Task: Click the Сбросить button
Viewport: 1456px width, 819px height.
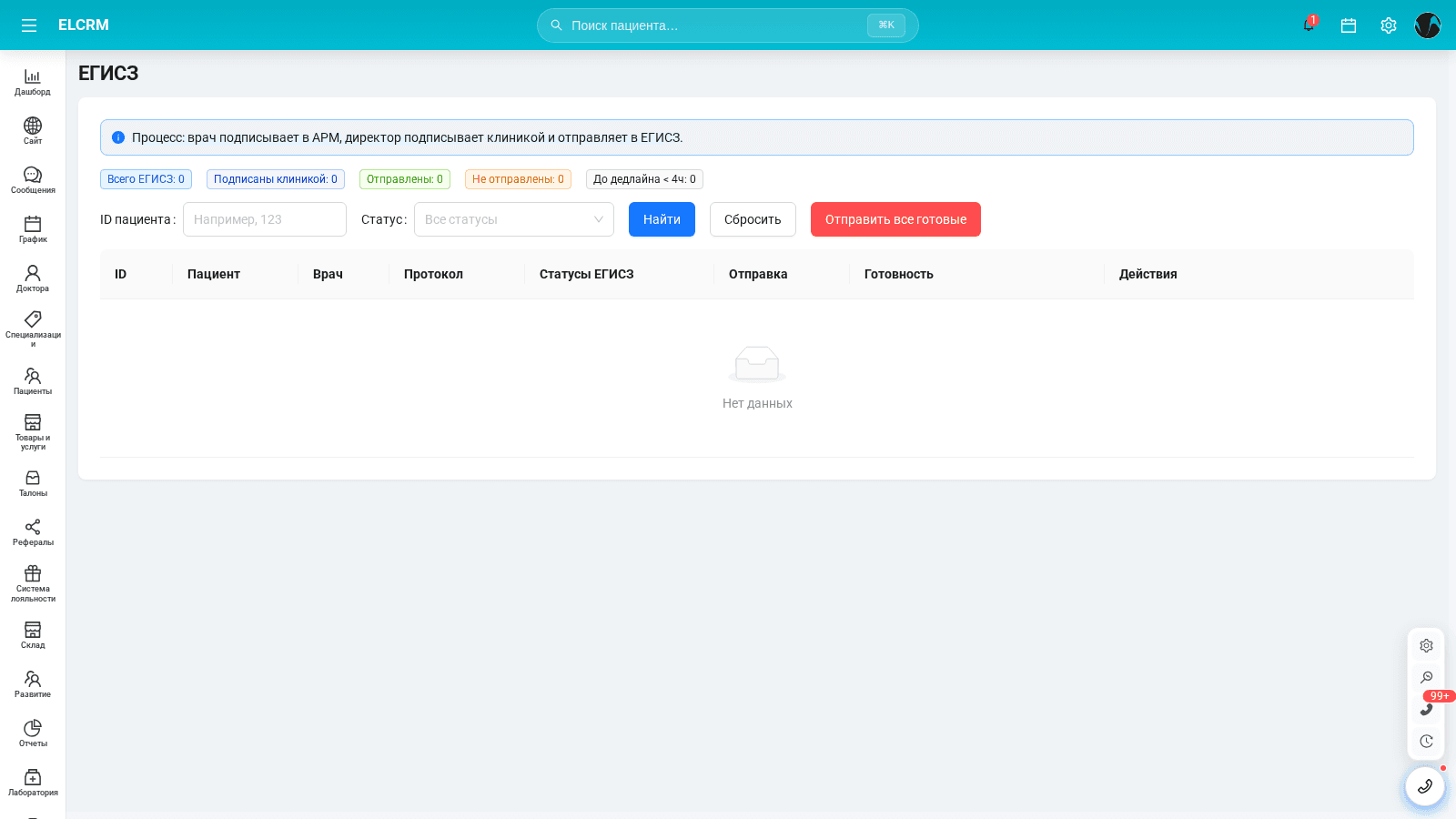Action: click(753, 219)
